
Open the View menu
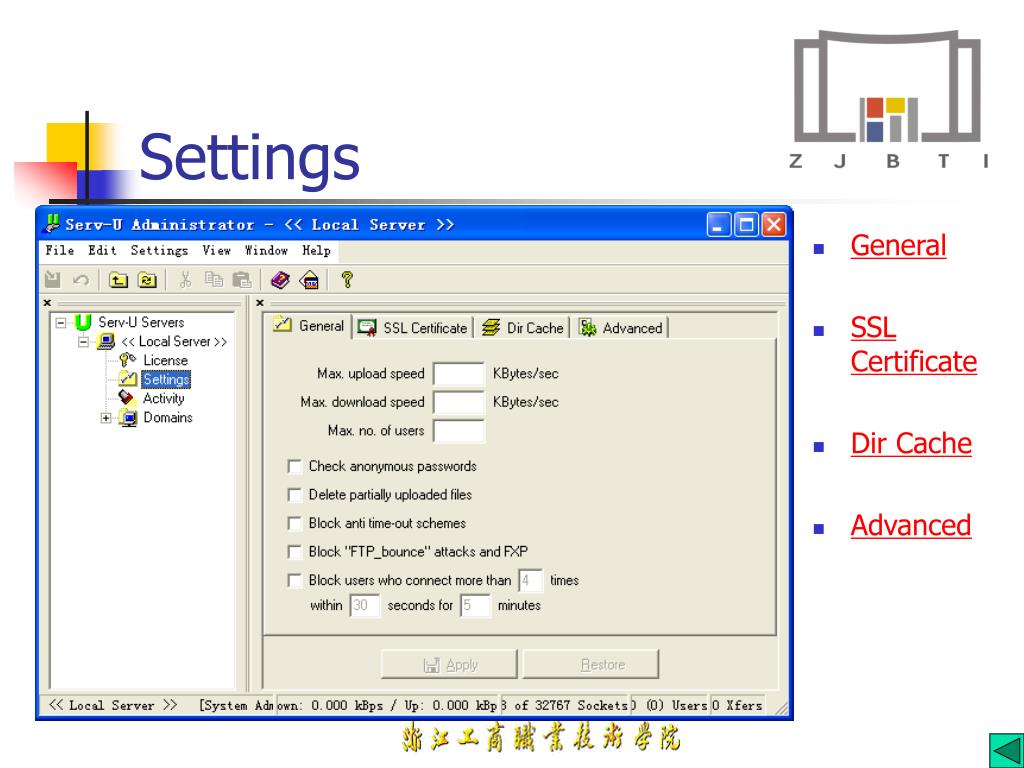click(216, 251)
